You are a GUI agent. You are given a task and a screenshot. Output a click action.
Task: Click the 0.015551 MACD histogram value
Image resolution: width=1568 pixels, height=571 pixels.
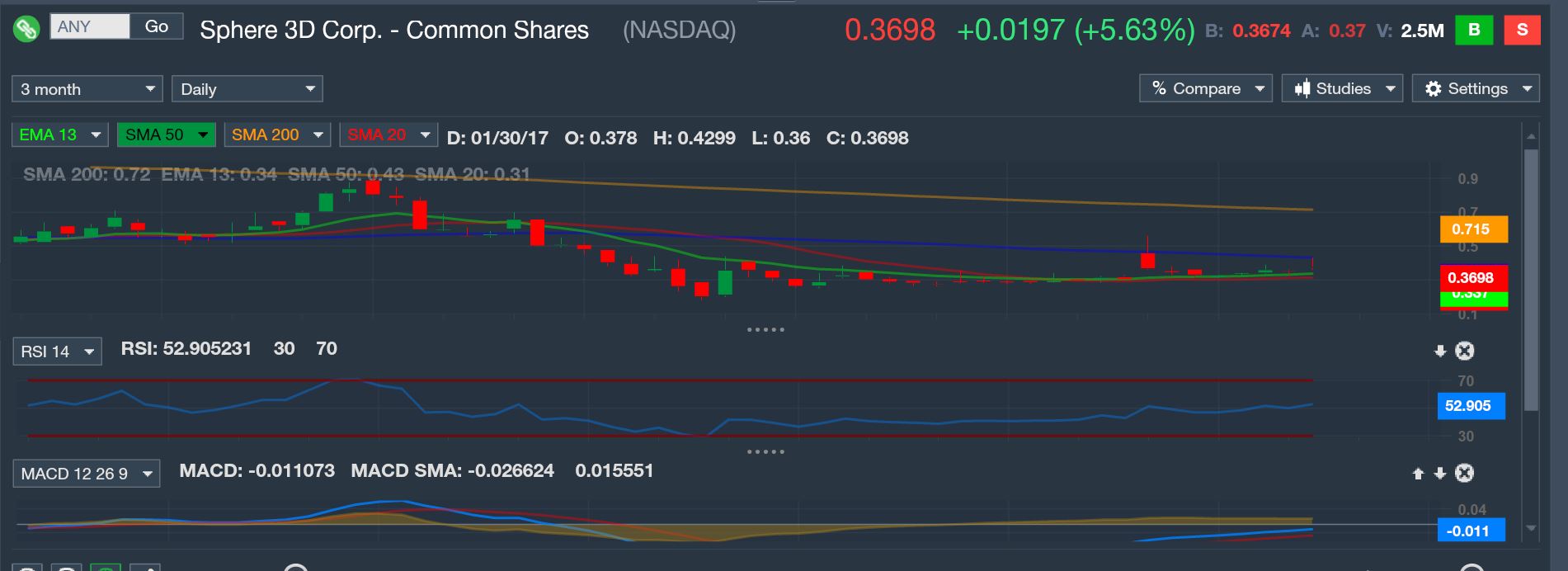614,471
